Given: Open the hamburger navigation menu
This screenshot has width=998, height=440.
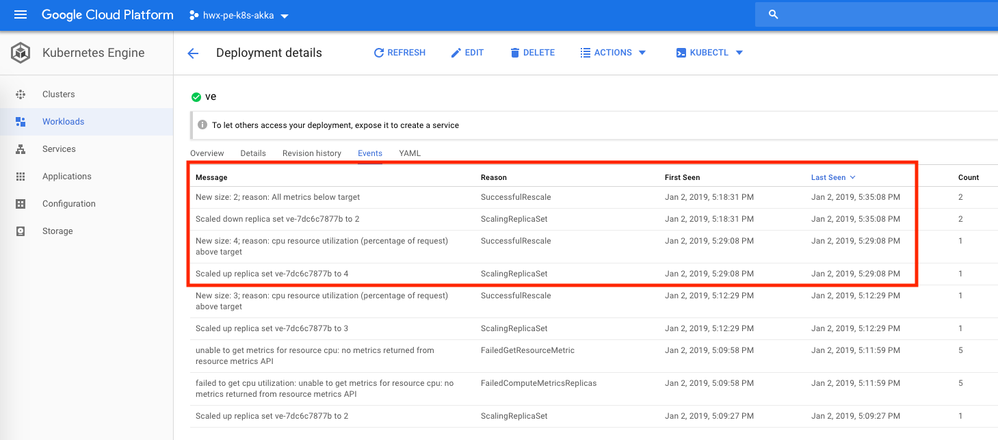Looking at the screenshot, I should pyautogui.click(x=20, y=15).
